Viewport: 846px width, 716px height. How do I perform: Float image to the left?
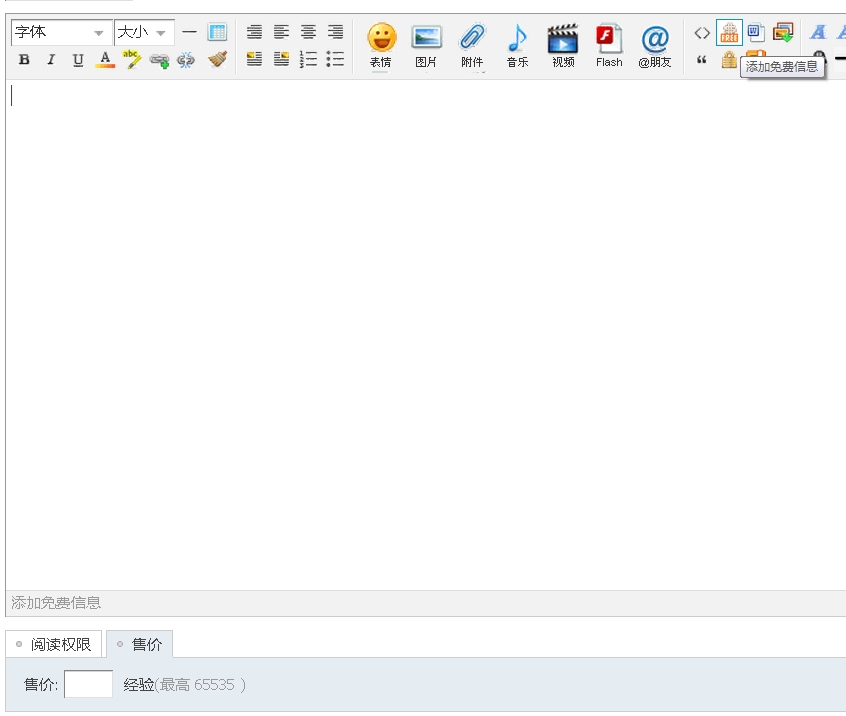[254, 59]
